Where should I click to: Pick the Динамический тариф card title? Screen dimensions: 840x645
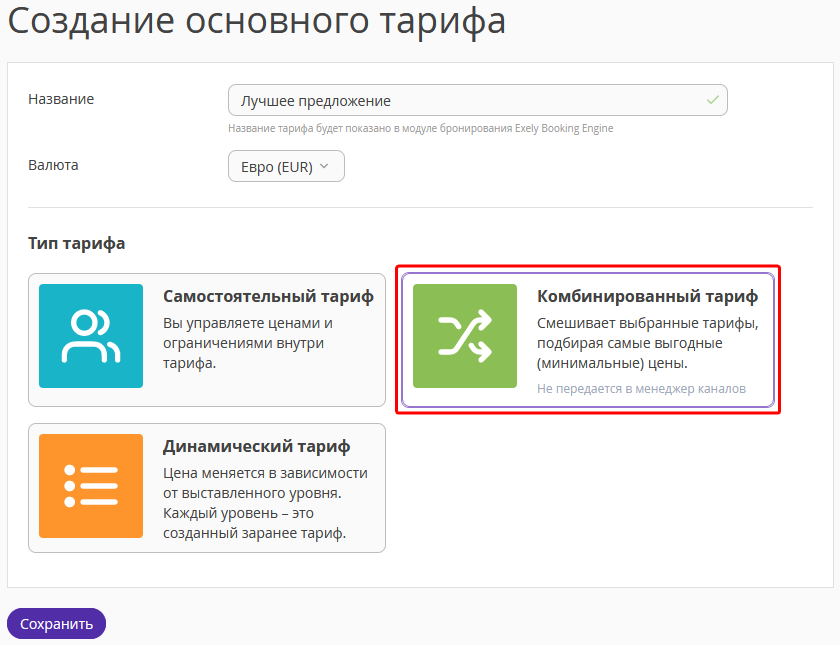(x=257, y=446)
